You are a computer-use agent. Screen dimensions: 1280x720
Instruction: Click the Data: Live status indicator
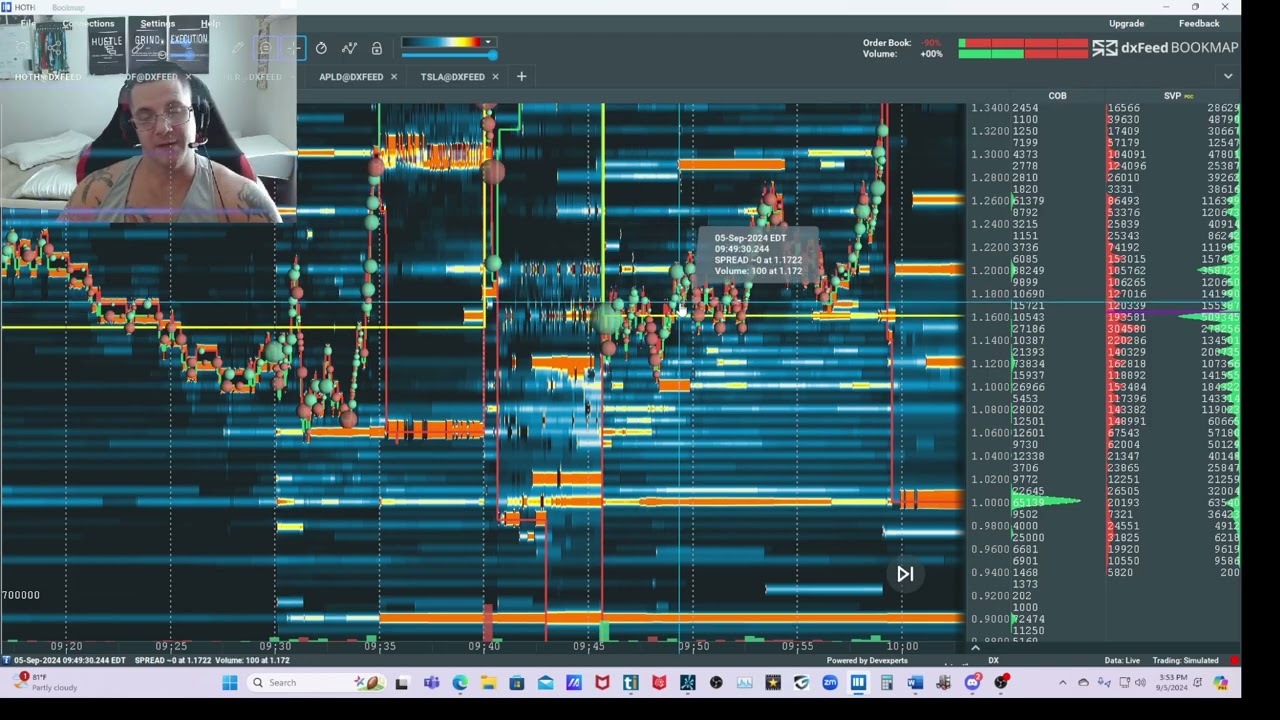1122,661
